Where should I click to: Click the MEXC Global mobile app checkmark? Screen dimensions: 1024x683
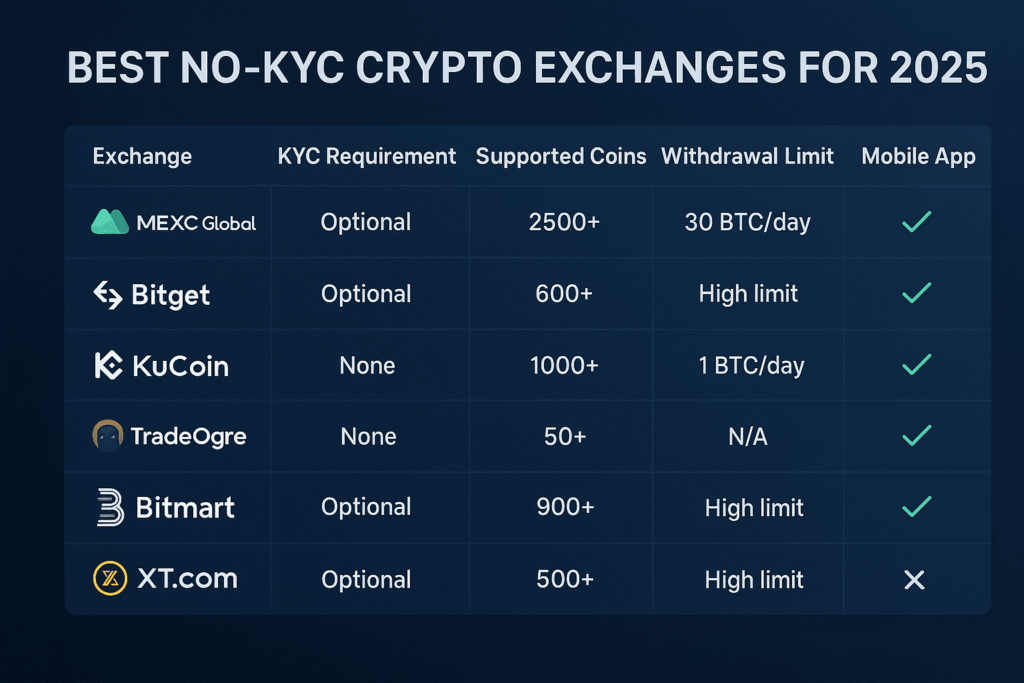pos(916,222)
